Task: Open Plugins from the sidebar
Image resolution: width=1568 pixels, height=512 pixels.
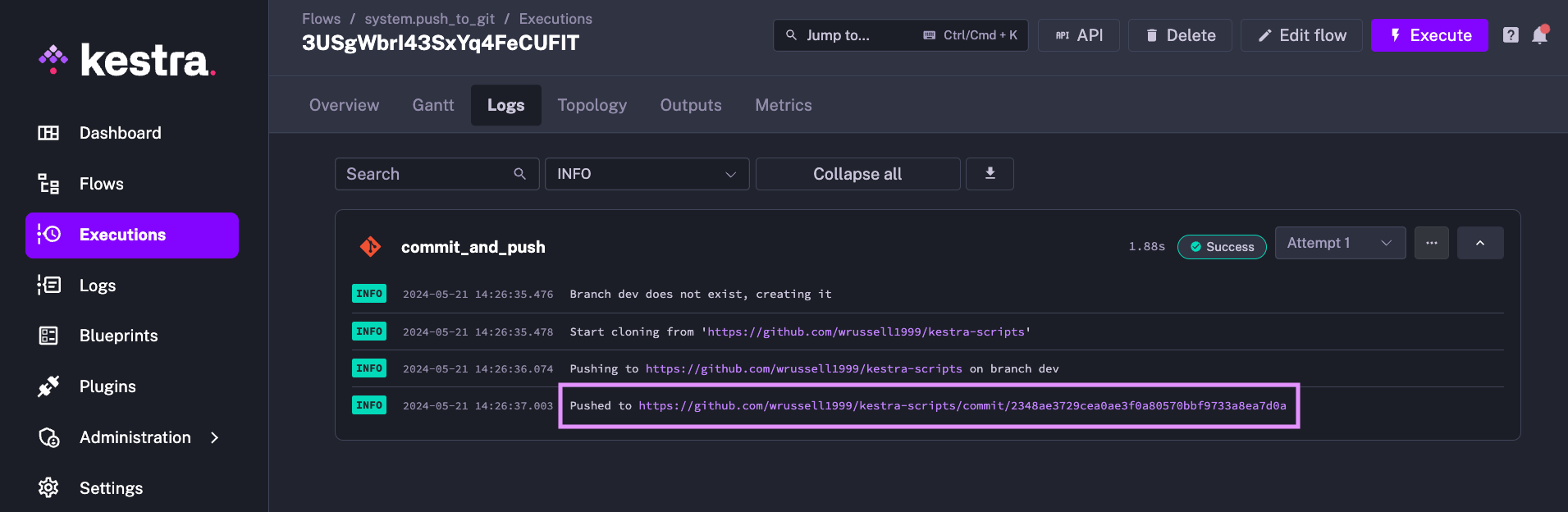Action: (107, 386)
